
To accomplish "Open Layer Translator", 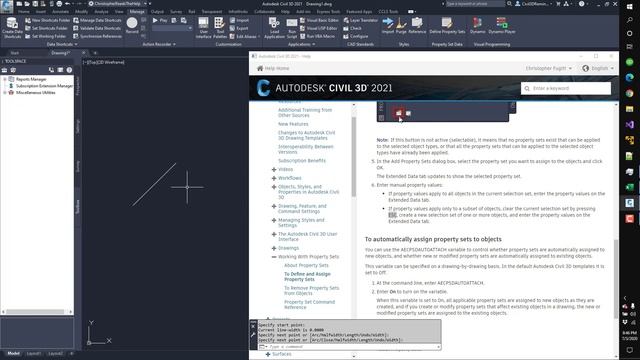I will click(360, 20).
